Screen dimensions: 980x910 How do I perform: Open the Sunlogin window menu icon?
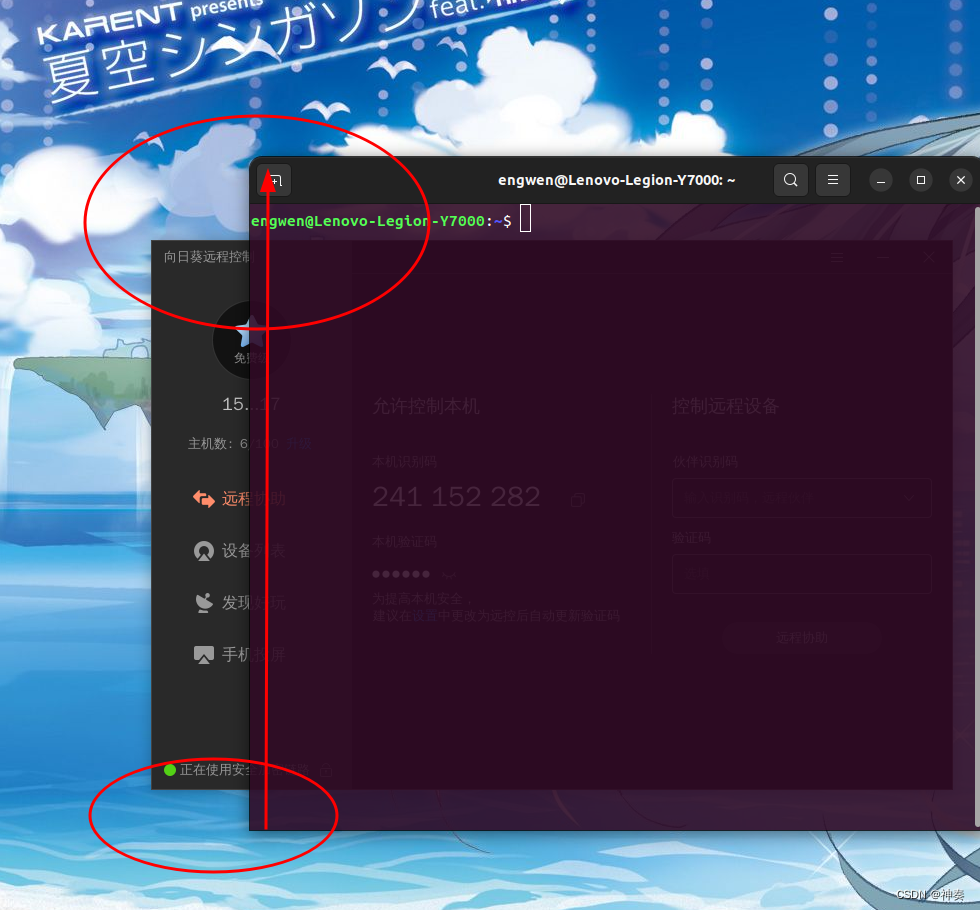[x=838, y=258]
